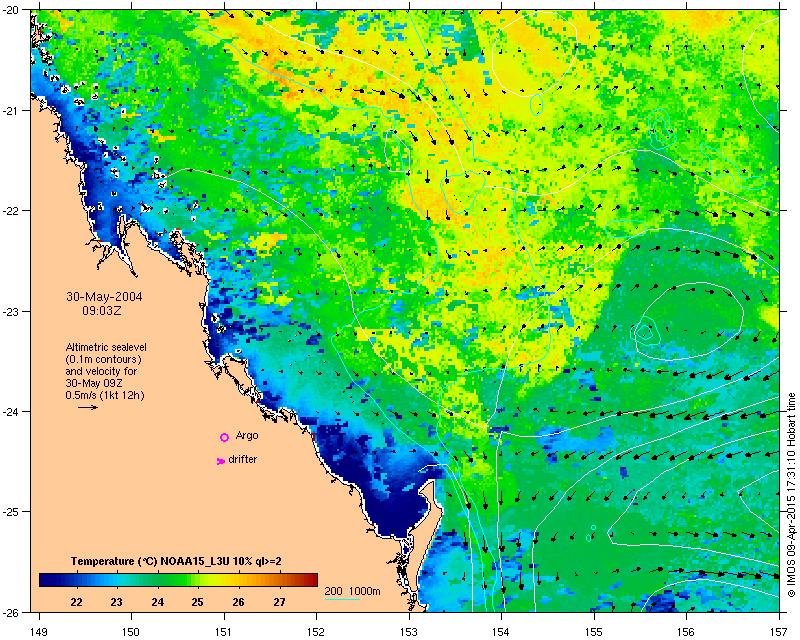Click latitude axis label -24
Screen dimensions: 800x640
[x=11, y=411]
